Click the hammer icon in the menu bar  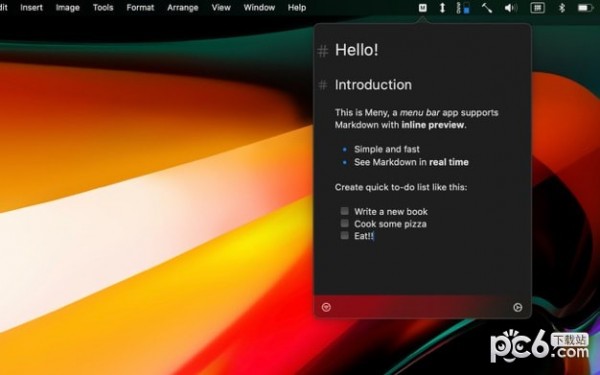click(x=487, y=8)
